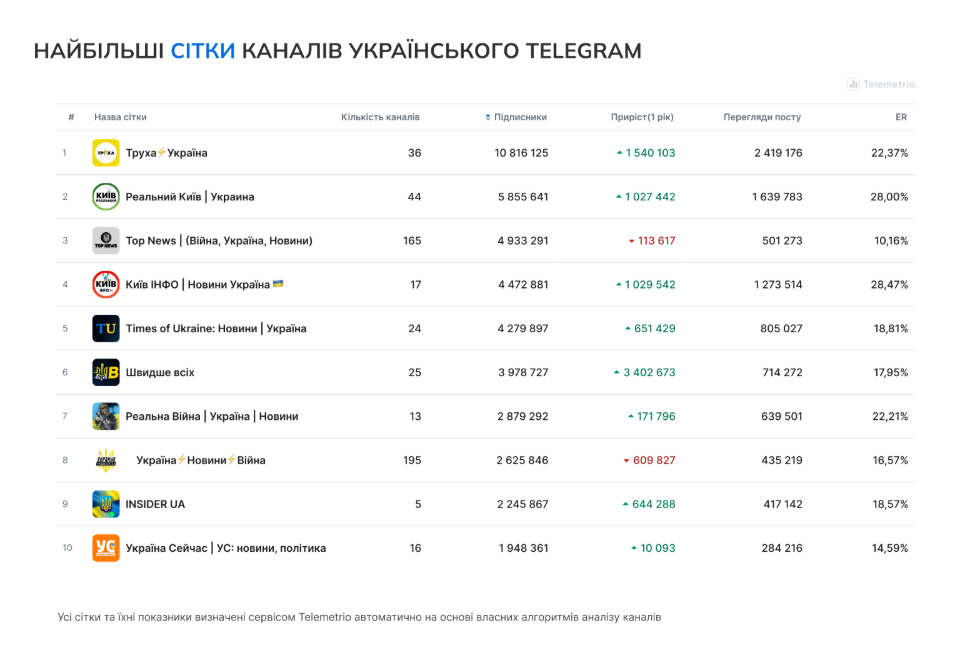Click the Труха Україна yellow channel avatar
Viewport: 971px width, 661px height.
point(106,153)
